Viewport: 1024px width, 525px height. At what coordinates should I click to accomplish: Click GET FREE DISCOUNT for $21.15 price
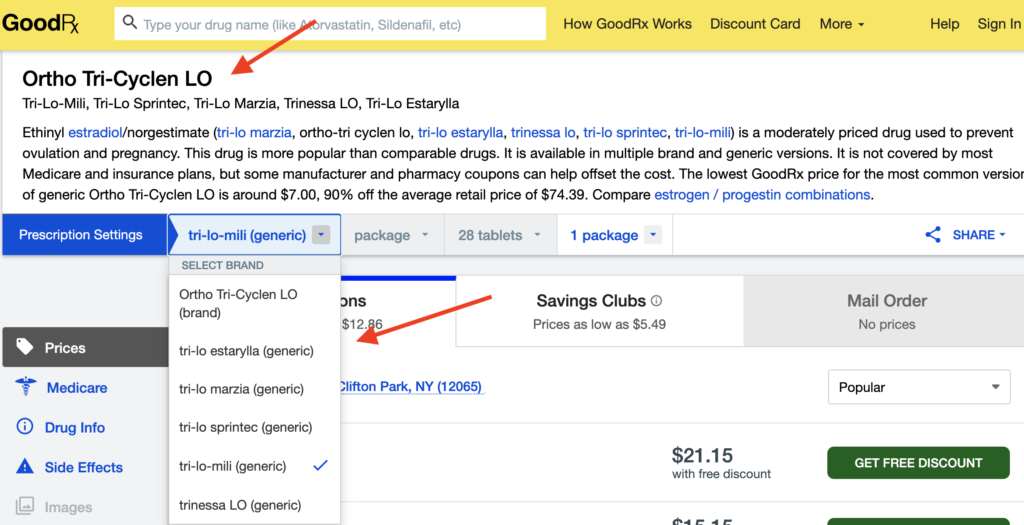[918, 463]
